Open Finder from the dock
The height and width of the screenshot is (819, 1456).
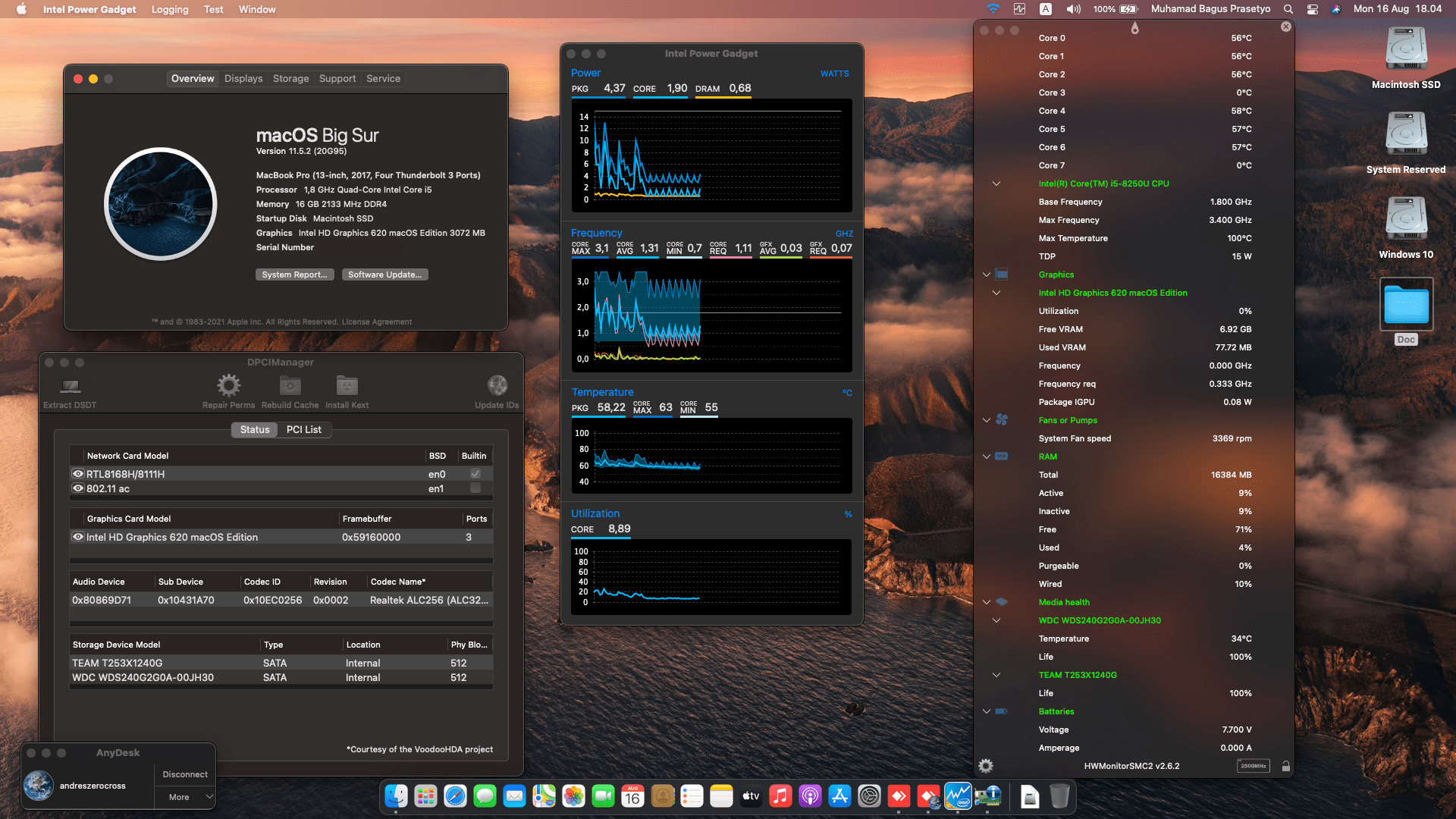[x=396, y=796]
